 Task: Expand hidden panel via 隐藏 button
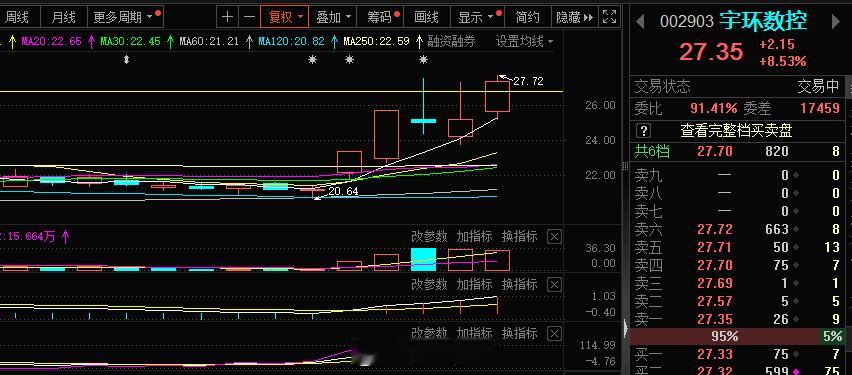574,17
